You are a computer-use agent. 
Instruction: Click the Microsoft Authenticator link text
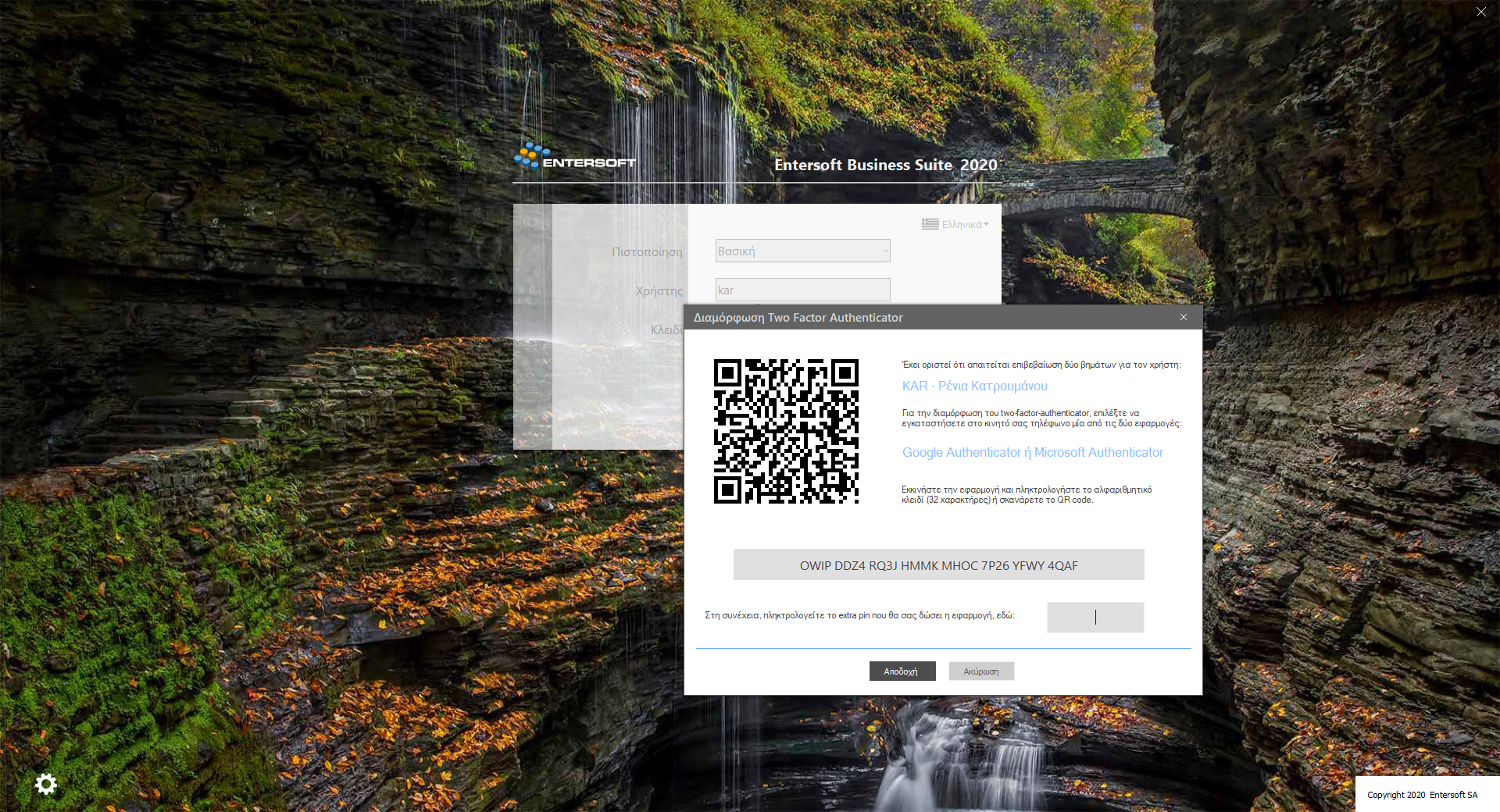tap(1098, 452)
